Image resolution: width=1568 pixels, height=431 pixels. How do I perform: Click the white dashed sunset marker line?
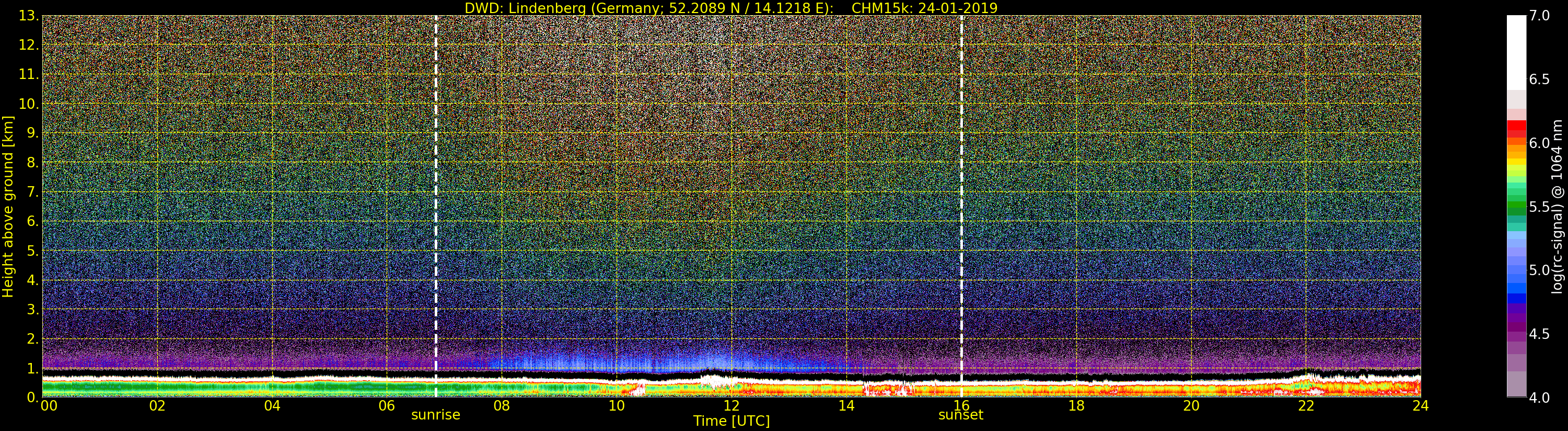tap(961, 206)
